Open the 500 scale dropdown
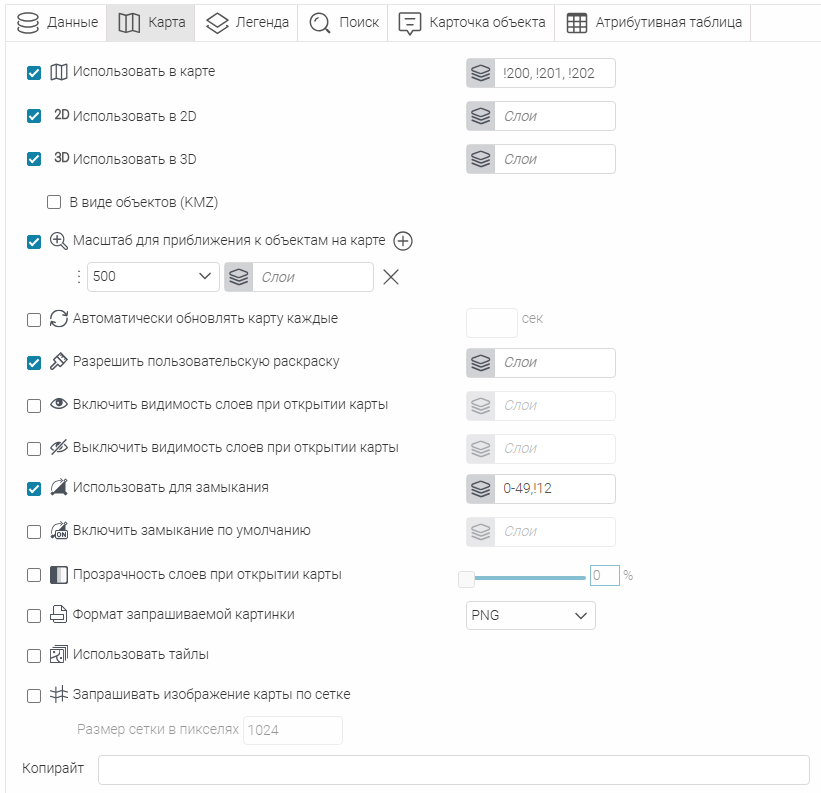Viewport: 821px width, 793px height. coord(153,277)
